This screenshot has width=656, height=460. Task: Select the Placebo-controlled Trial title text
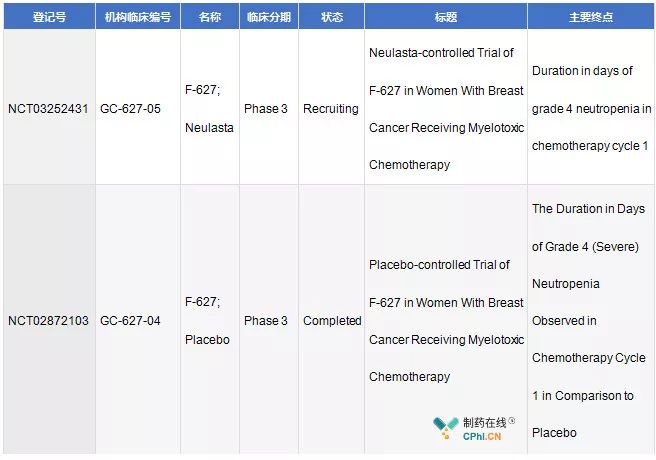click(x=446, y=321)
